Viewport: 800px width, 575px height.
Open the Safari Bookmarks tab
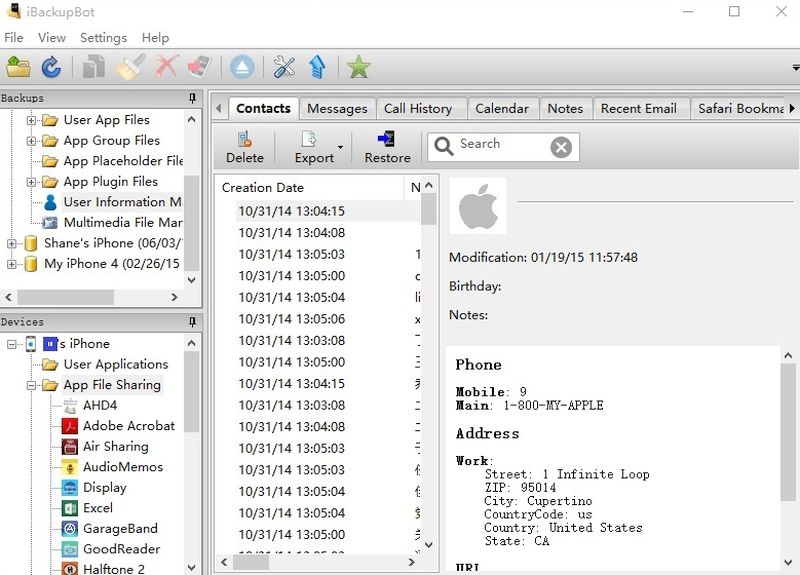[x=739, y=108]
